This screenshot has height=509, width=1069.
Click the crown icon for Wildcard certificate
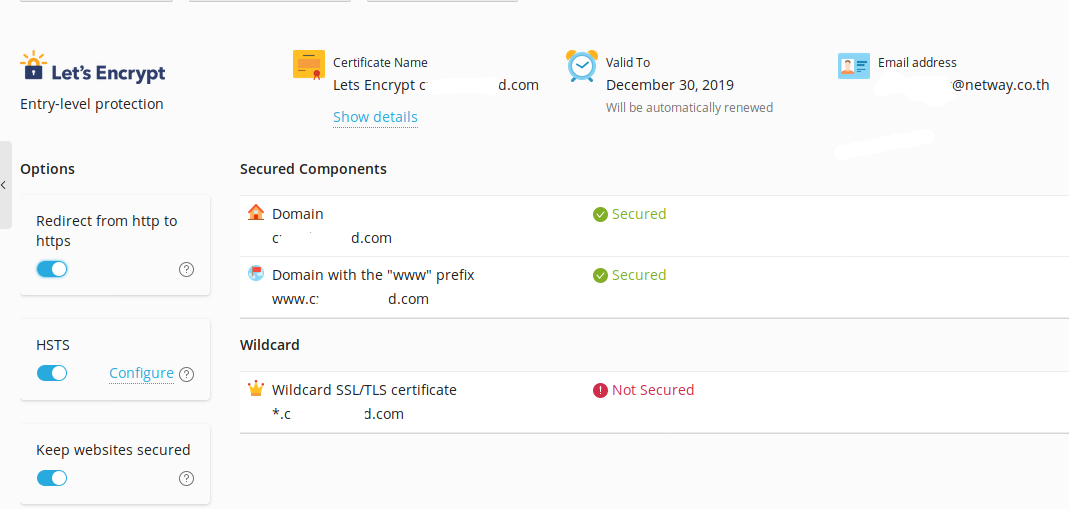(x=256, y=389)
